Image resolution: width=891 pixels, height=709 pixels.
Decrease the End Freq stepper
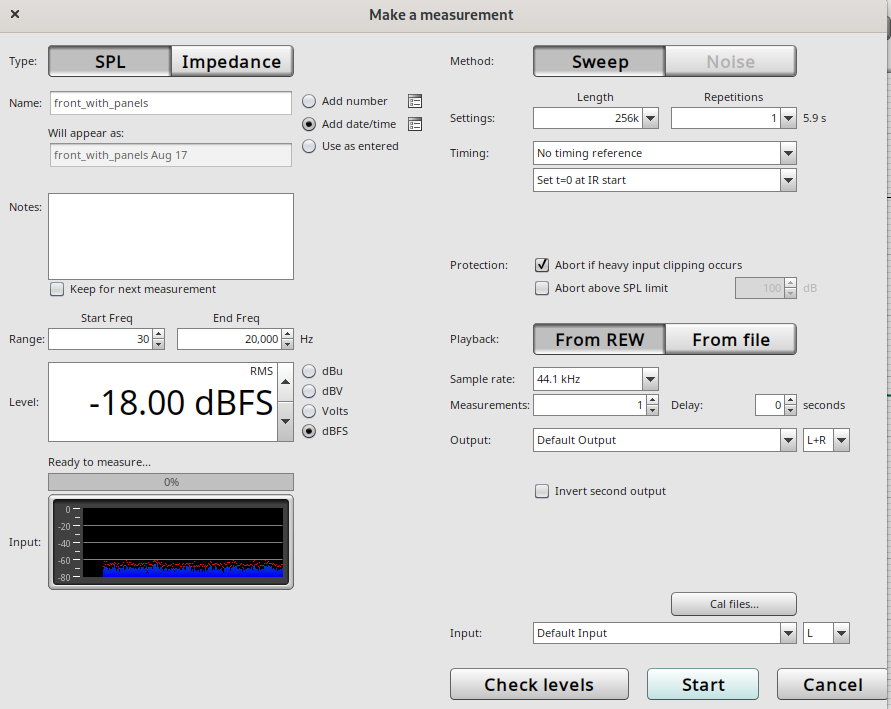(x=288, y=344)
